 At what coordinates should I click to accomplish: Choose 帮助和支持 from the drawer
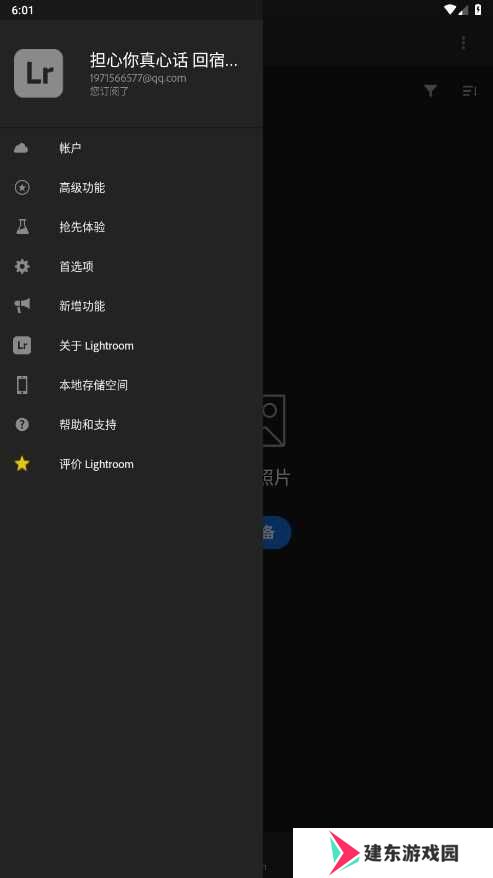click(131, 424)
